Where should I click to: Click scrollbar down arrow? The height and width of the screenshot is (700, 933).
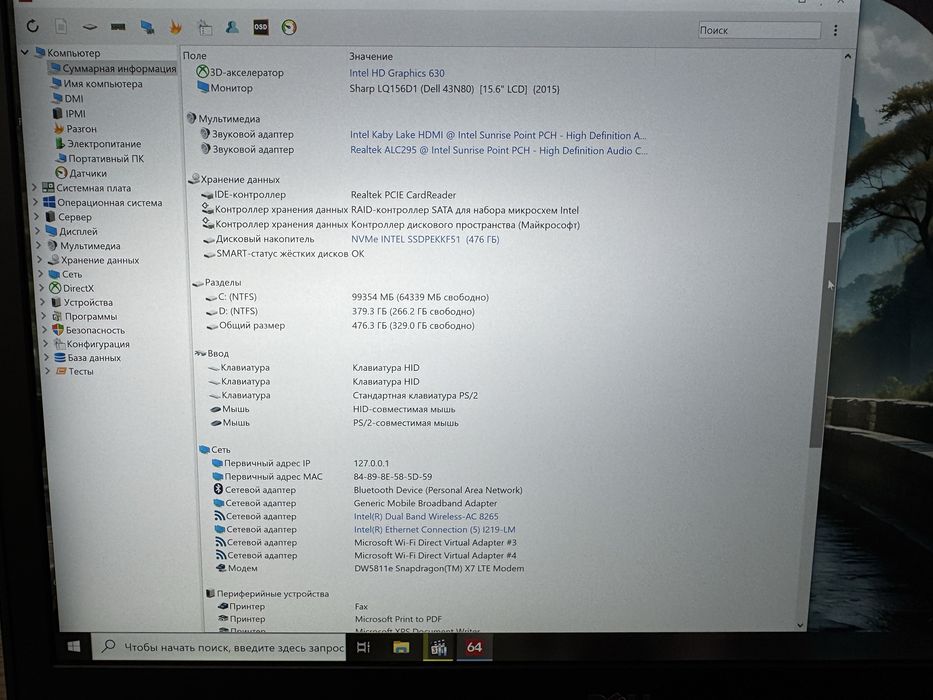(800, 625)
